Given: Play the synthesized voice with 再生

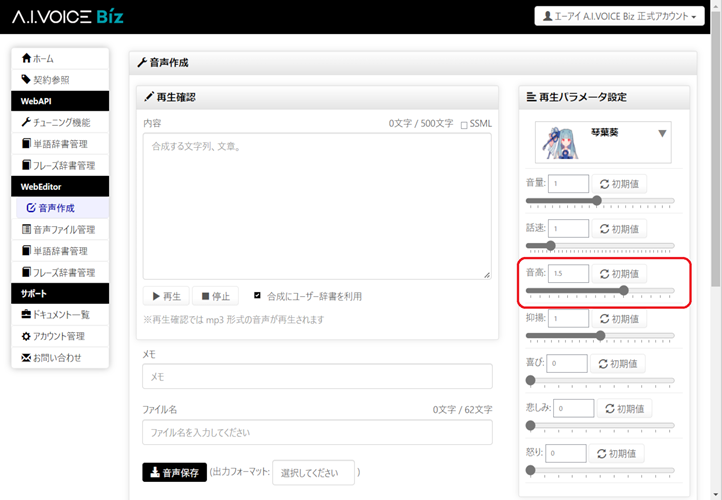Looking at the screenshot, I should pyautogui.click(x=166, y=296).
